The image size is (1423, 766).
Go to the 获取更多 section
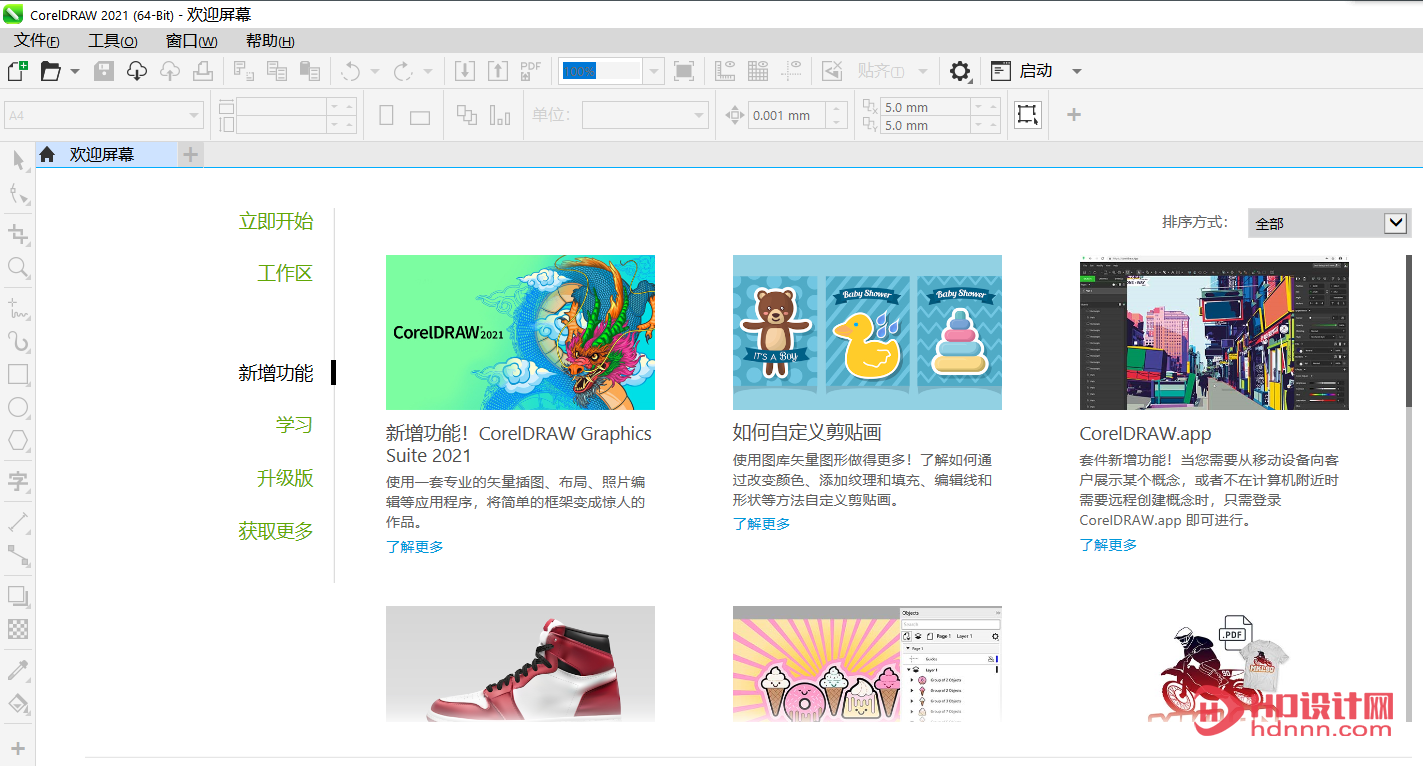pos(276,531)
